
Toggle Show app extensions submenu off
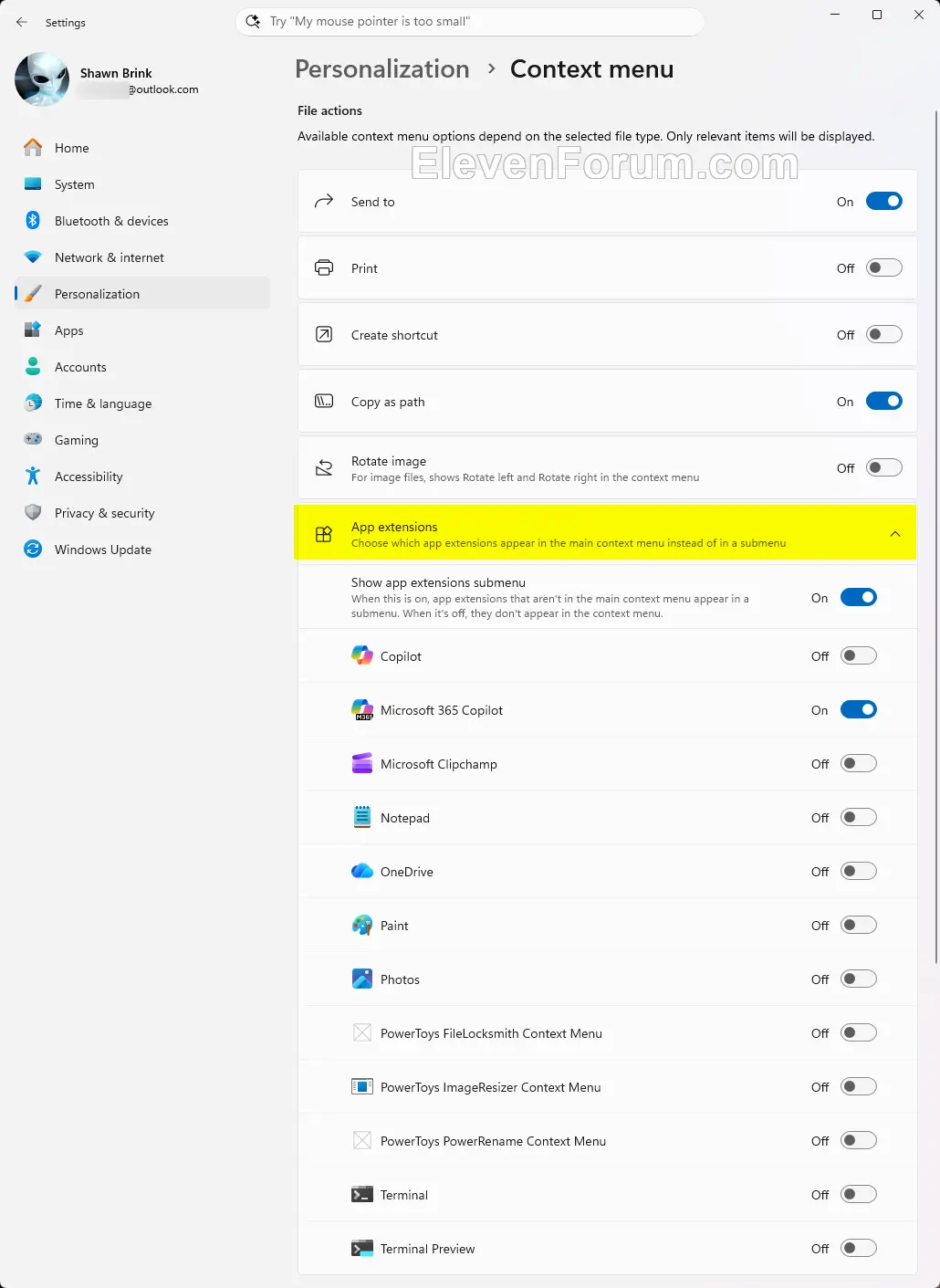coord(858,597)
